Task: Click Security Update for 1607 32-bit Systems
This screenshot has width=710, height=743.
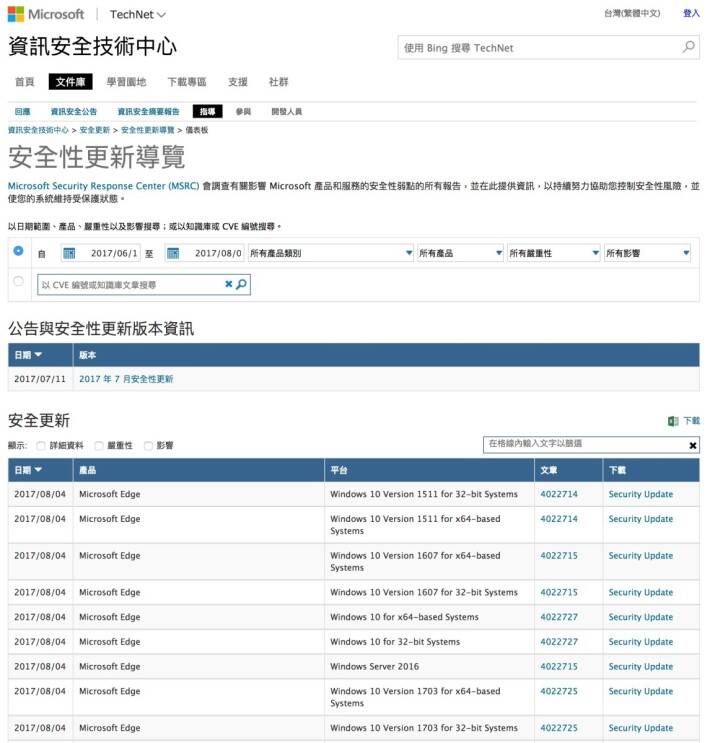Action: point(640,592)
